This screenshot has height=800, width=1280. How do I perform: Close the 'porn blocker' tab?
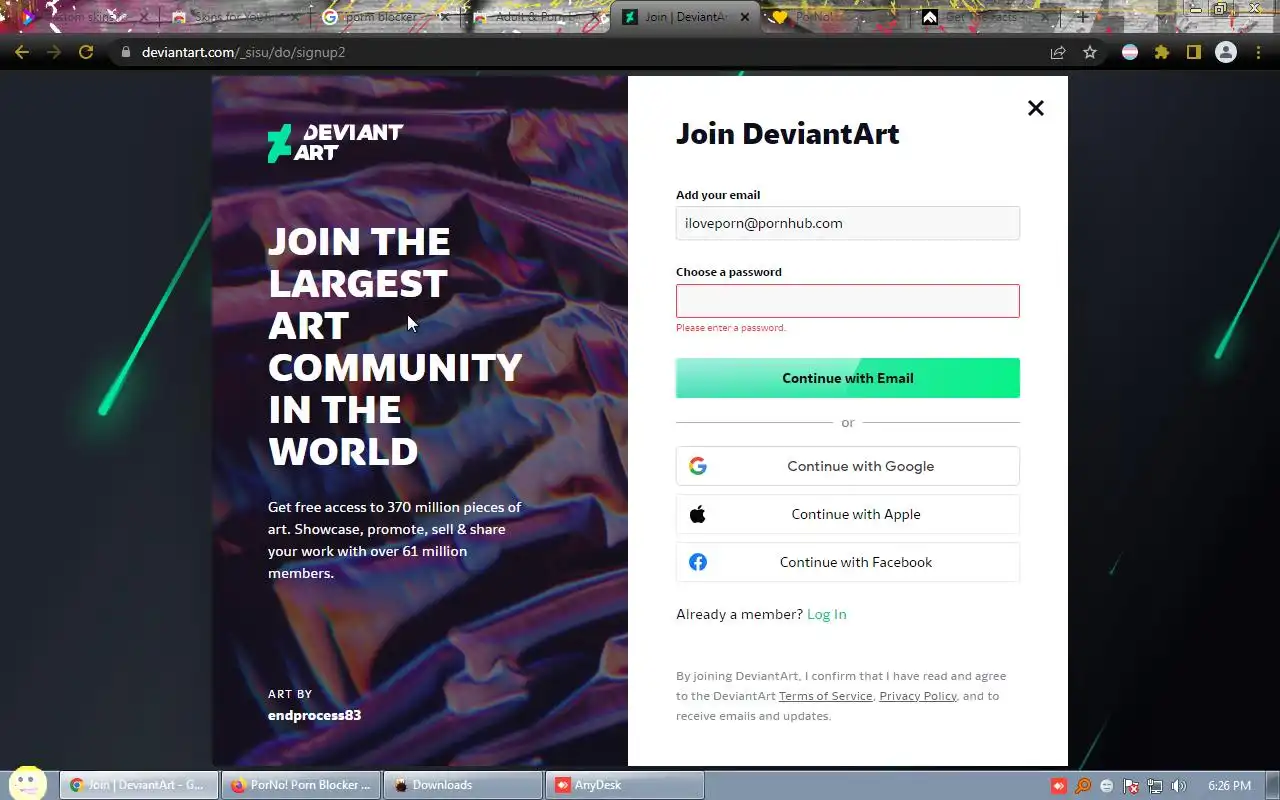[x=444, y=17]
